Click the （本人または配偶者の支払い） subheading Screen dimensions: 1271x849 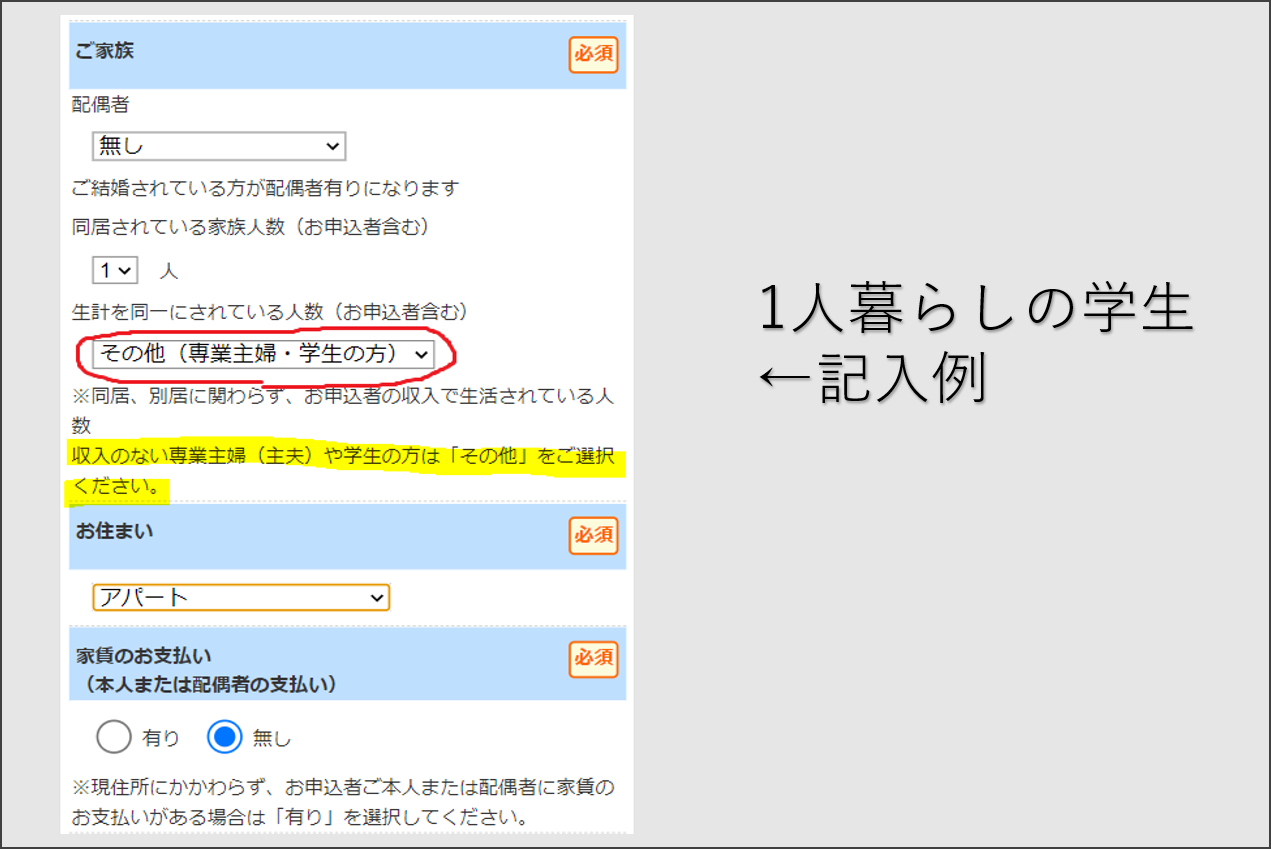point(211,685)
